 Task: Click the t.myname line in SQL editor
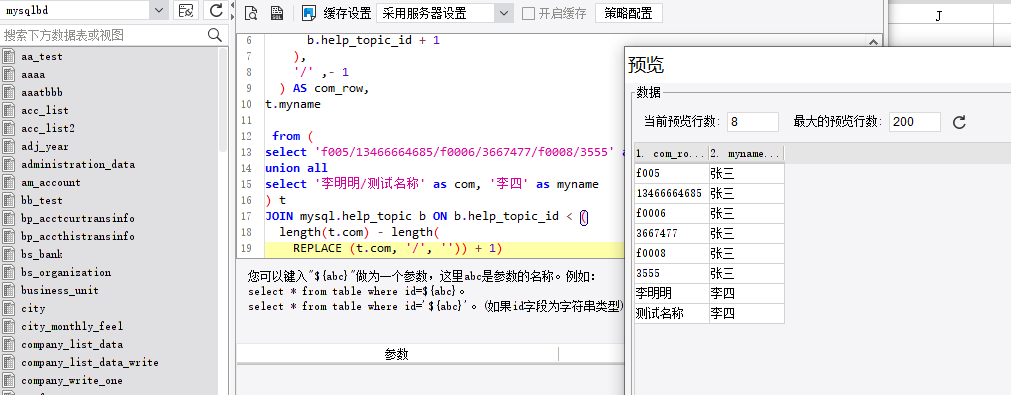pyautogui.click(x=293, y=104)
